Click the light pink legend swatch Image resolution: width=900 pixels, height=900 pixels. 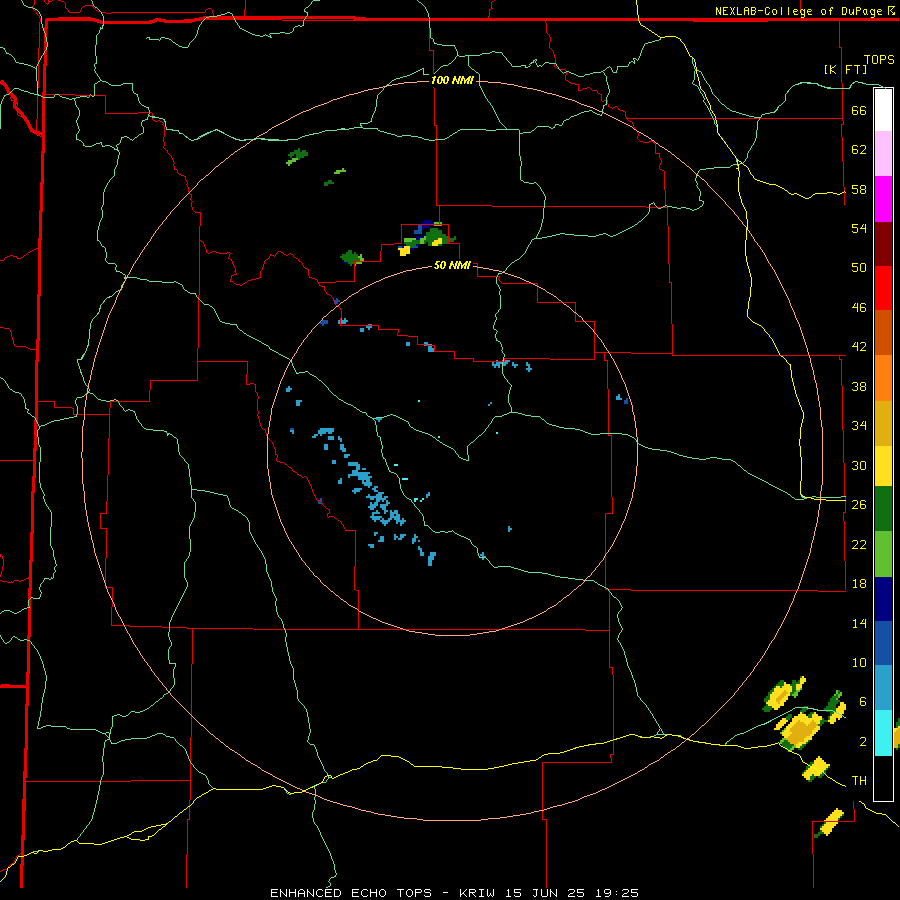click(x=883, y=153)
